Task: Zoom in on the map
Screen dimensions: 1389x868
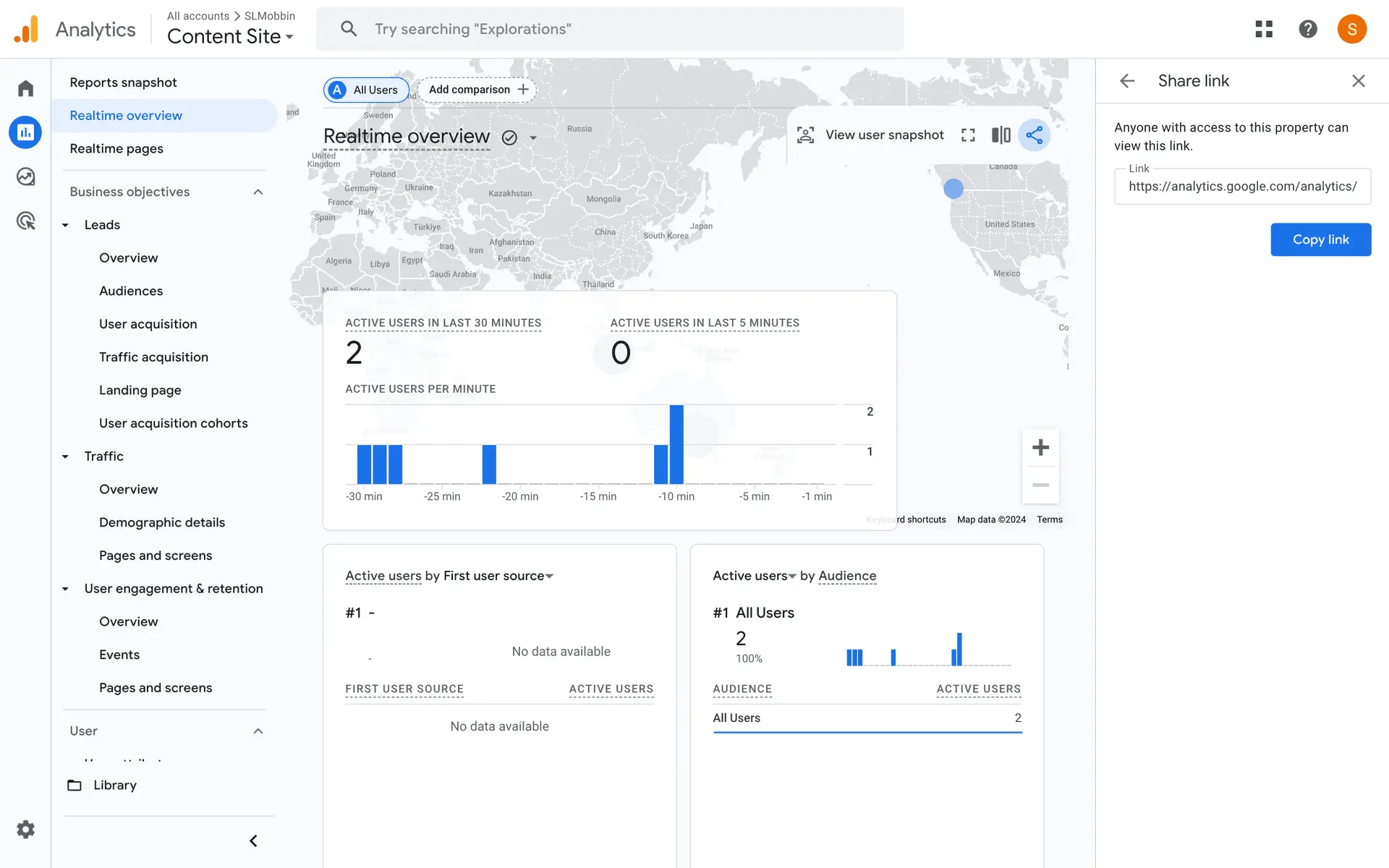Action: (1040, 448)
